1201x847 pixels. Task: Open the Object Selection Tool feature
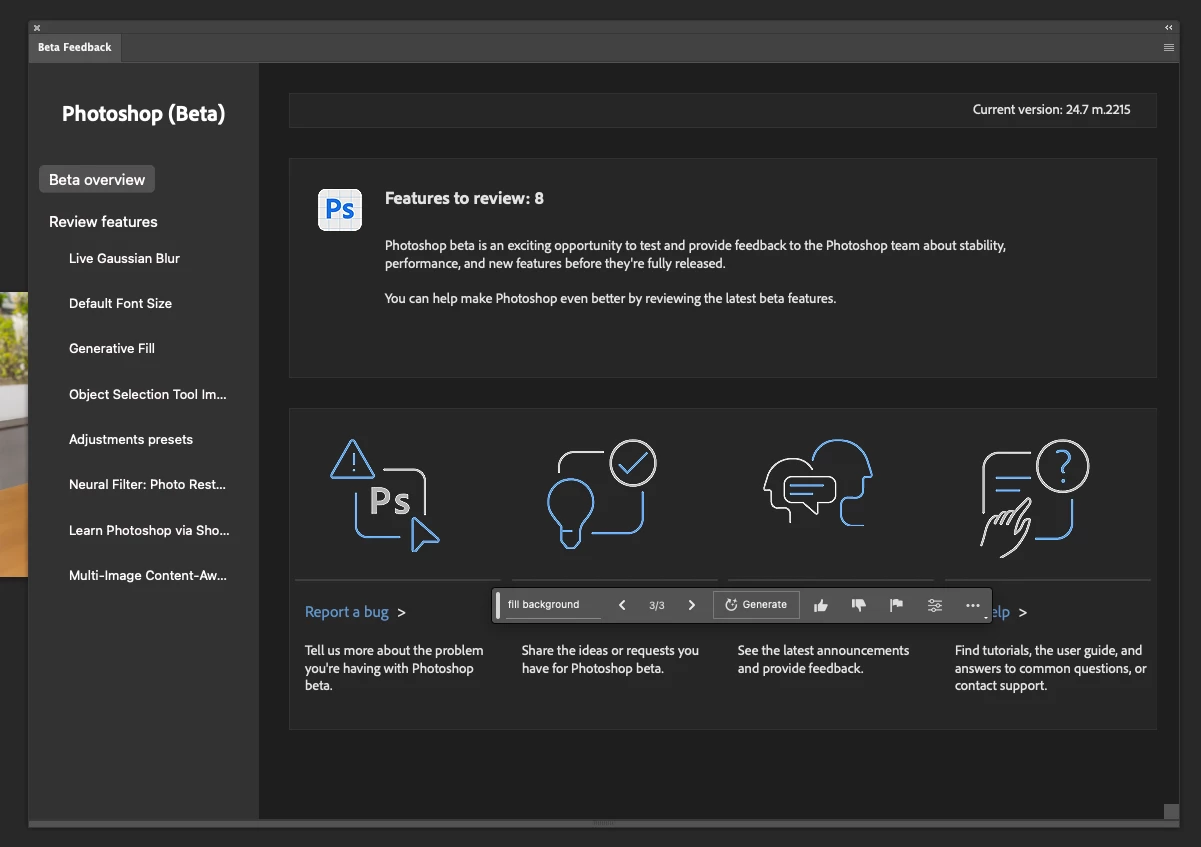coord(148,394)
